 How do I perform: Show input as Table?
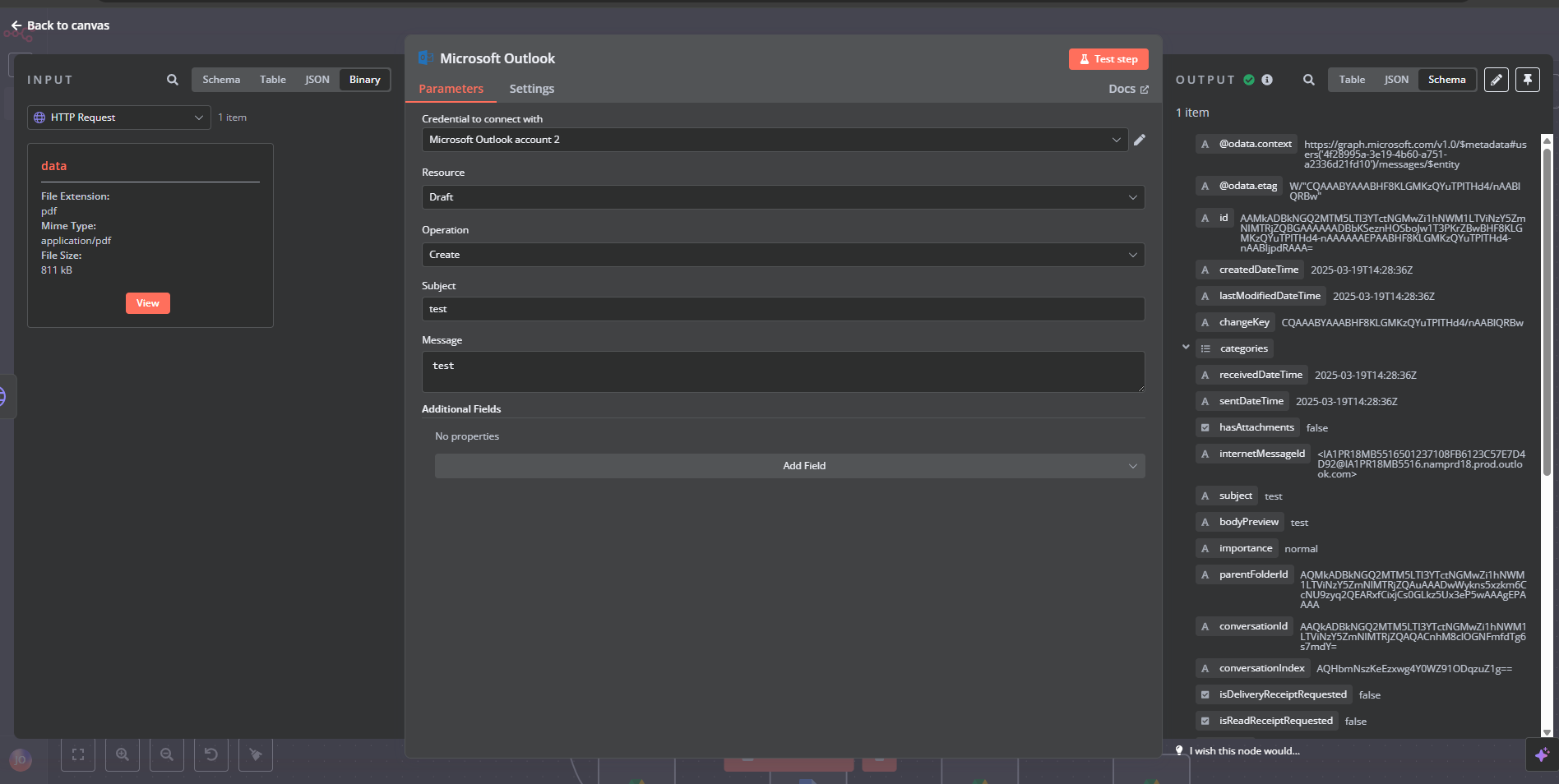tap(273, 80)
